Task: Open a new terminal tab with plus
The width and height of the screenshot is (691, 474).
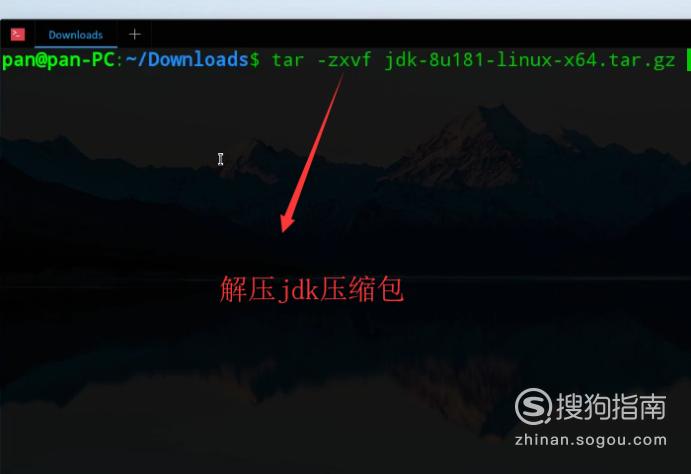Action: pyautogui.click(x=135, y=34)
